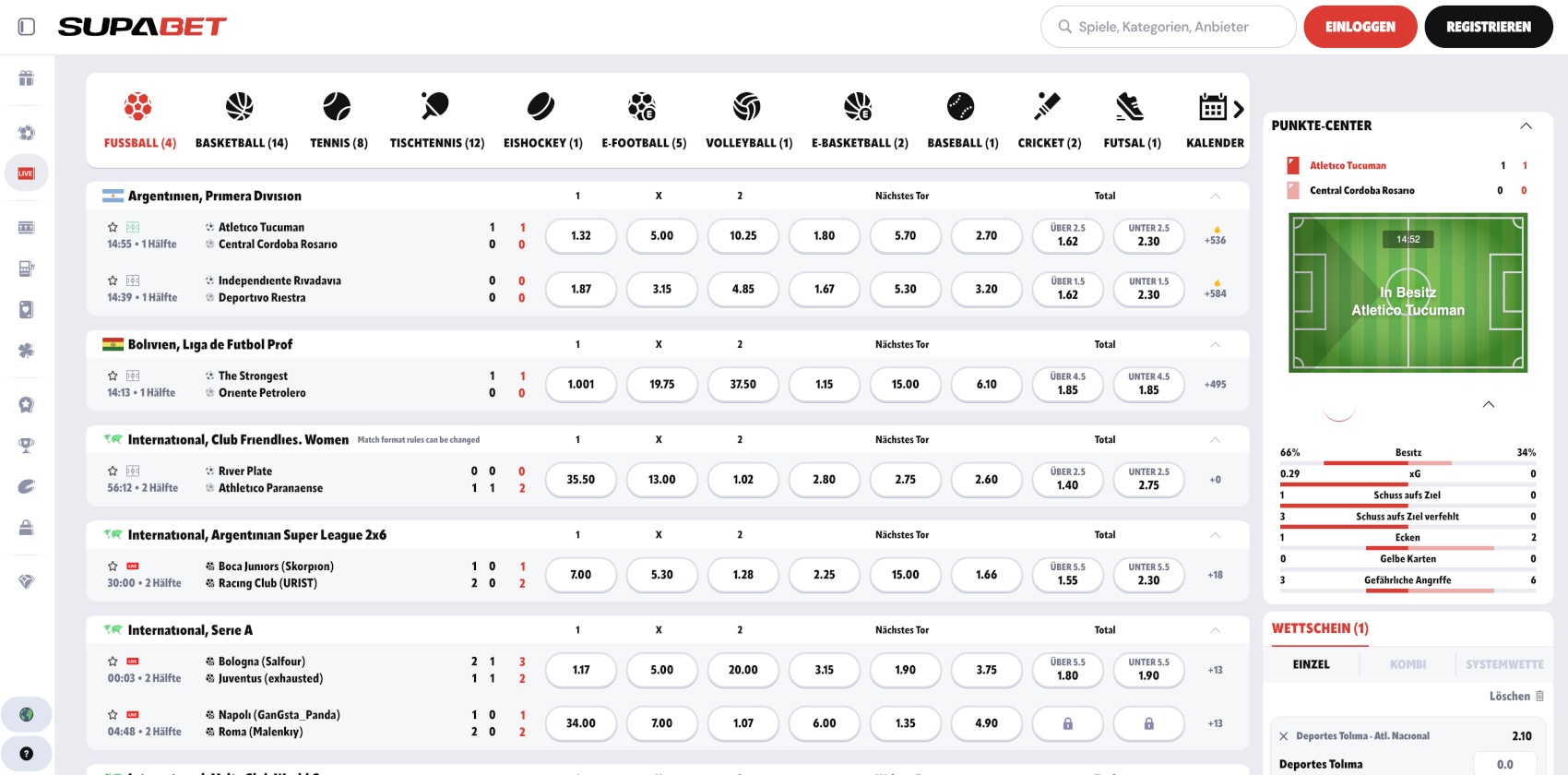Click Löschen to clear the bet slip
The image size is (1568, 775).
pyautogui.click(x=1511, y=696)
